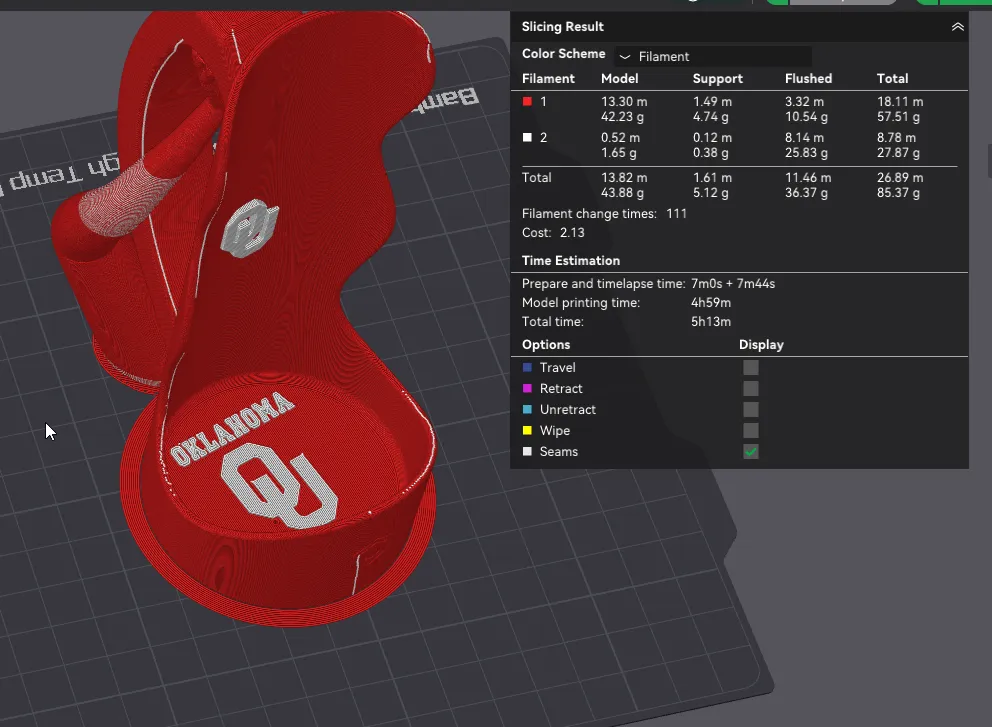The height and width of the screenshot is (727, 992).
Task: Disable the Seams display checkbox
Action: pyautogui.click(x=750, y=452)
